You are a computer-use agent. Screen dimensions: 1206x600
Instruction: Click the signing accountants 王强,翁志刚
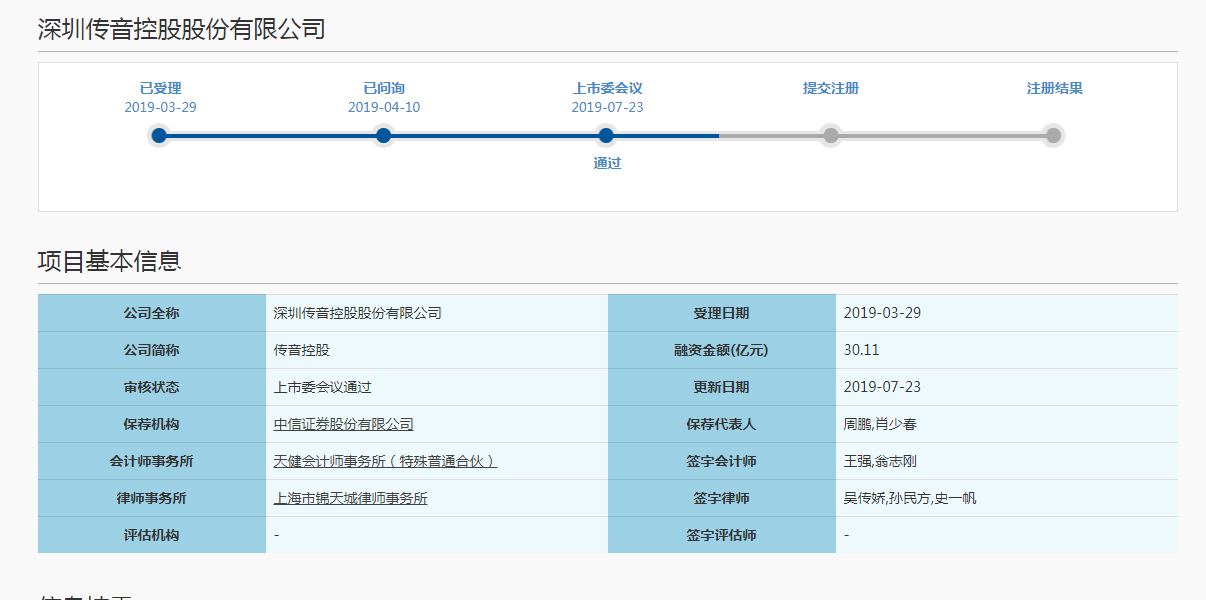[x=880, y=461]
